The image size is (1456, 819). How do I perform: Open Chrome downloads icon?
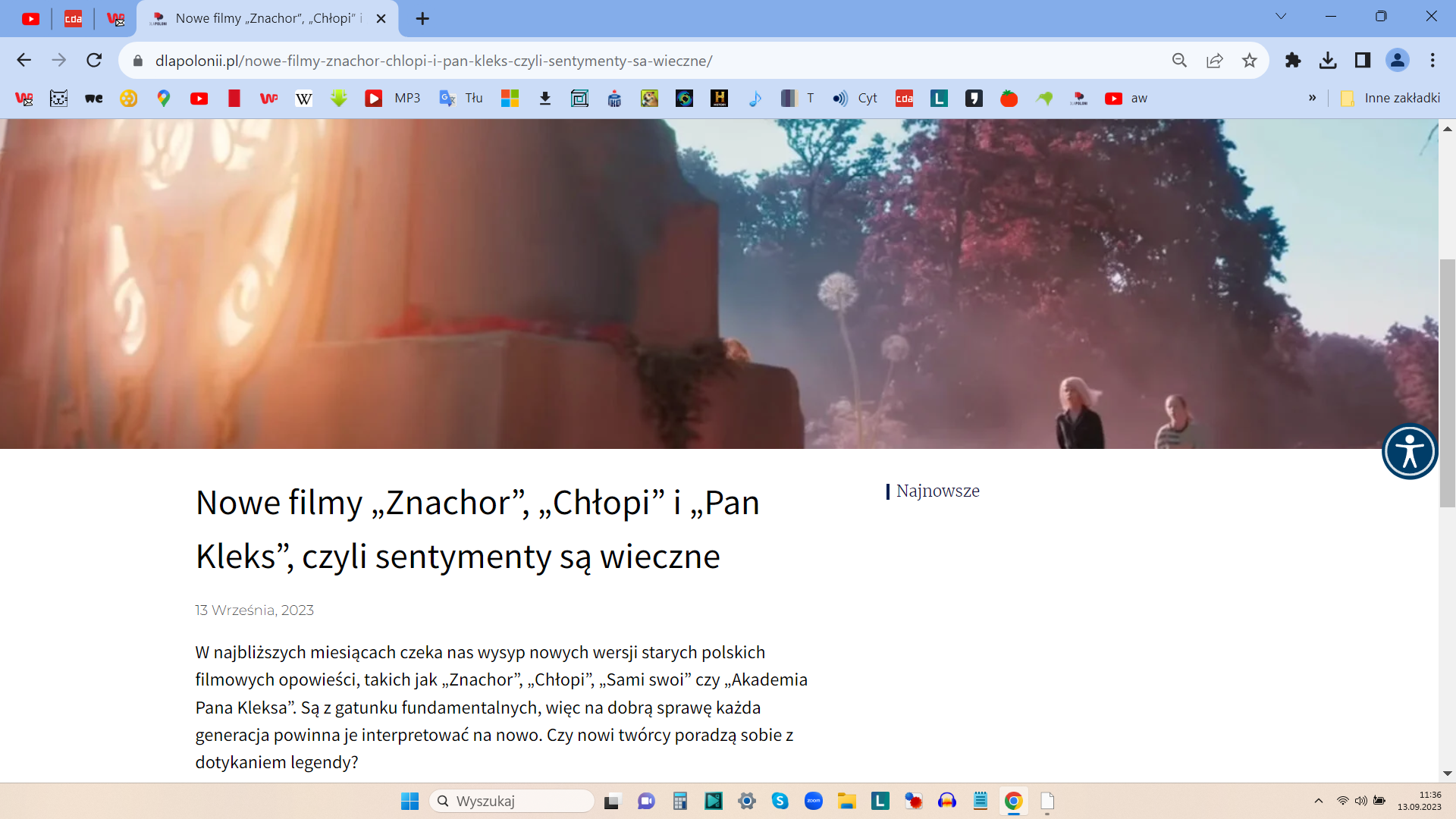[x=1328, y=61]
